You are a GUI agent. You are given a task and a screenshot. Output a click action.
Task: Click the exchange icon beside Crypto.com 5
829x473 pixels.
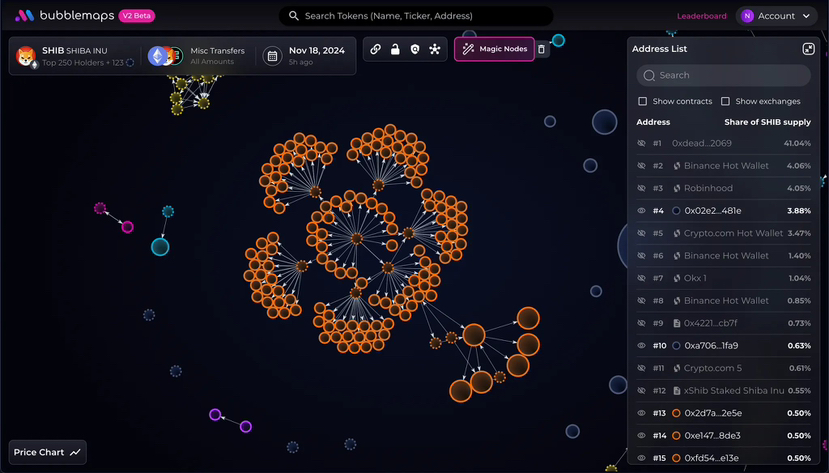676,368
